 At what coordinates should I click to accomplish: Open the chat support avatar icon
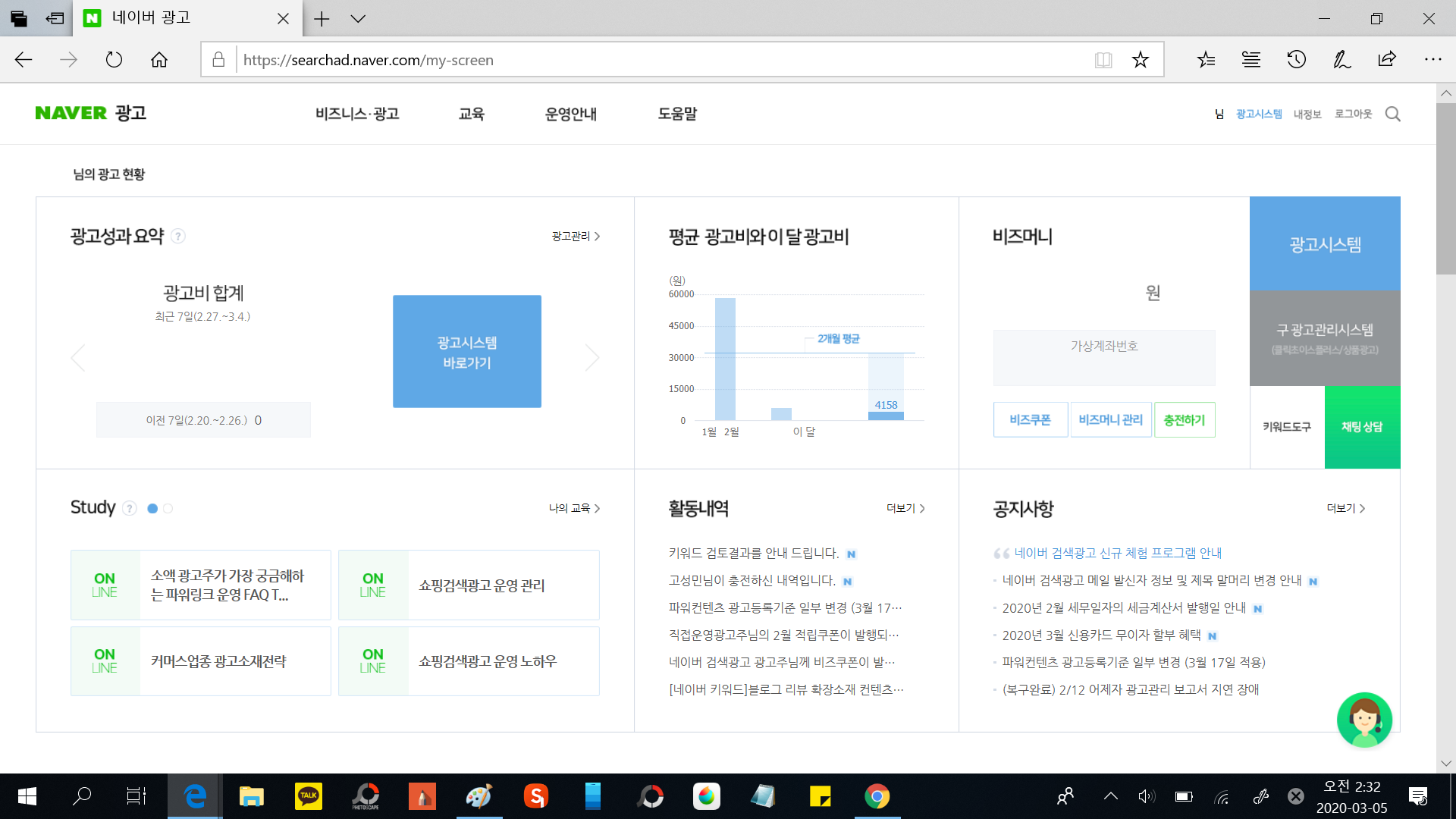pyautogui.click(x=1364, y=720)
